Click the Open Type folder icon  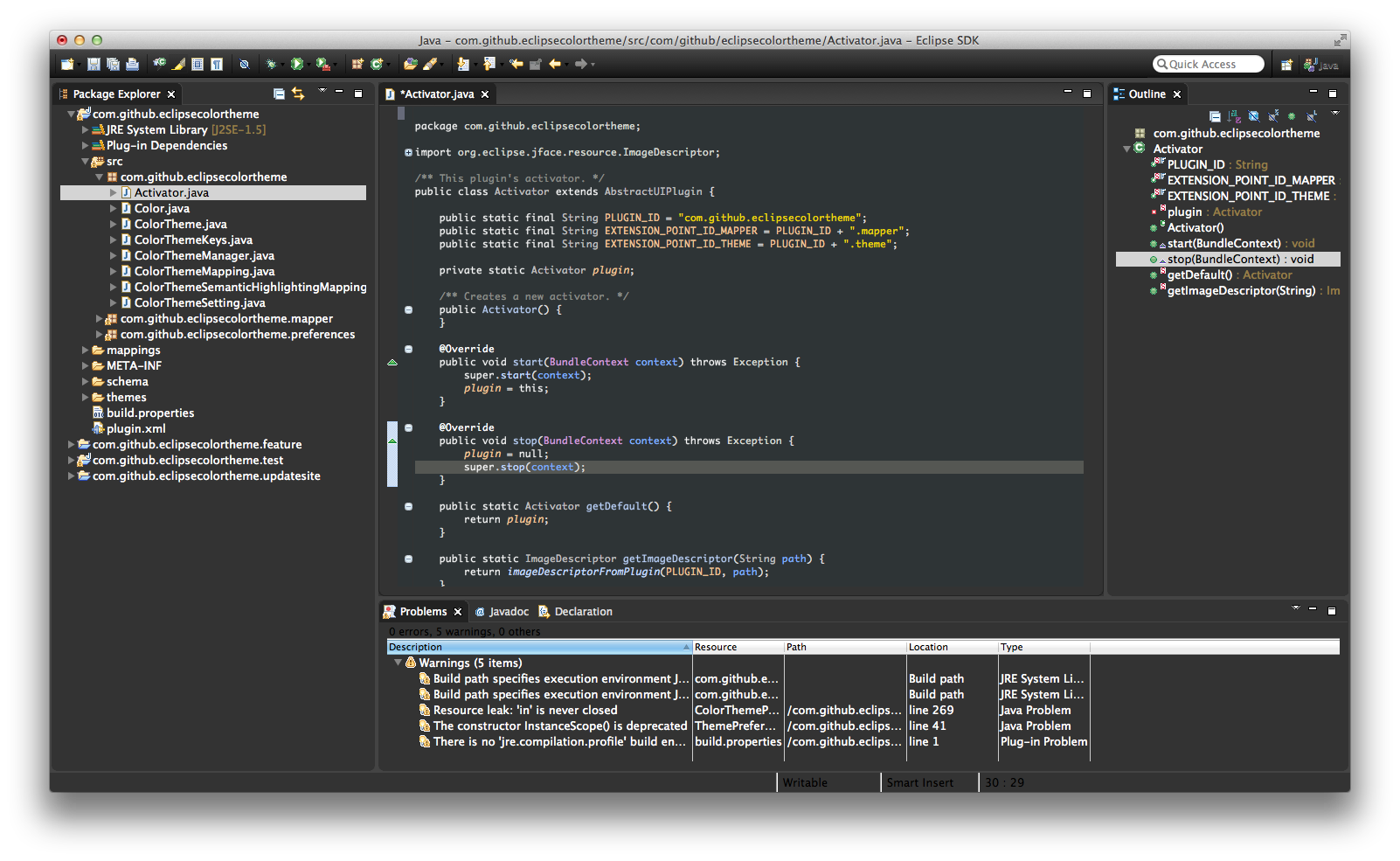click(410, 64)
